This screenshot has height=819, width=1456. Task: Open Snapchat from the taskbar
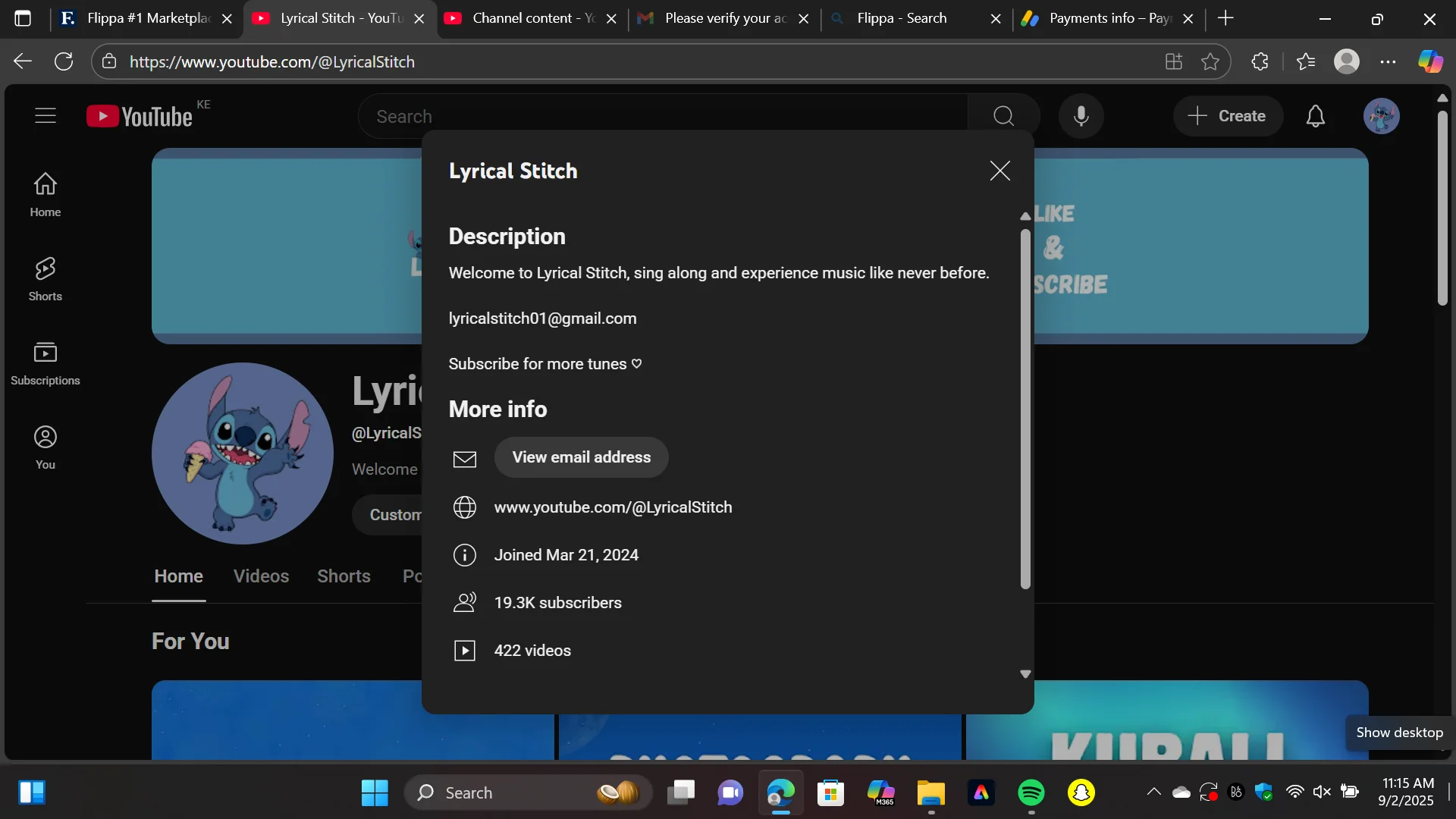click(x=1081, y=792)
